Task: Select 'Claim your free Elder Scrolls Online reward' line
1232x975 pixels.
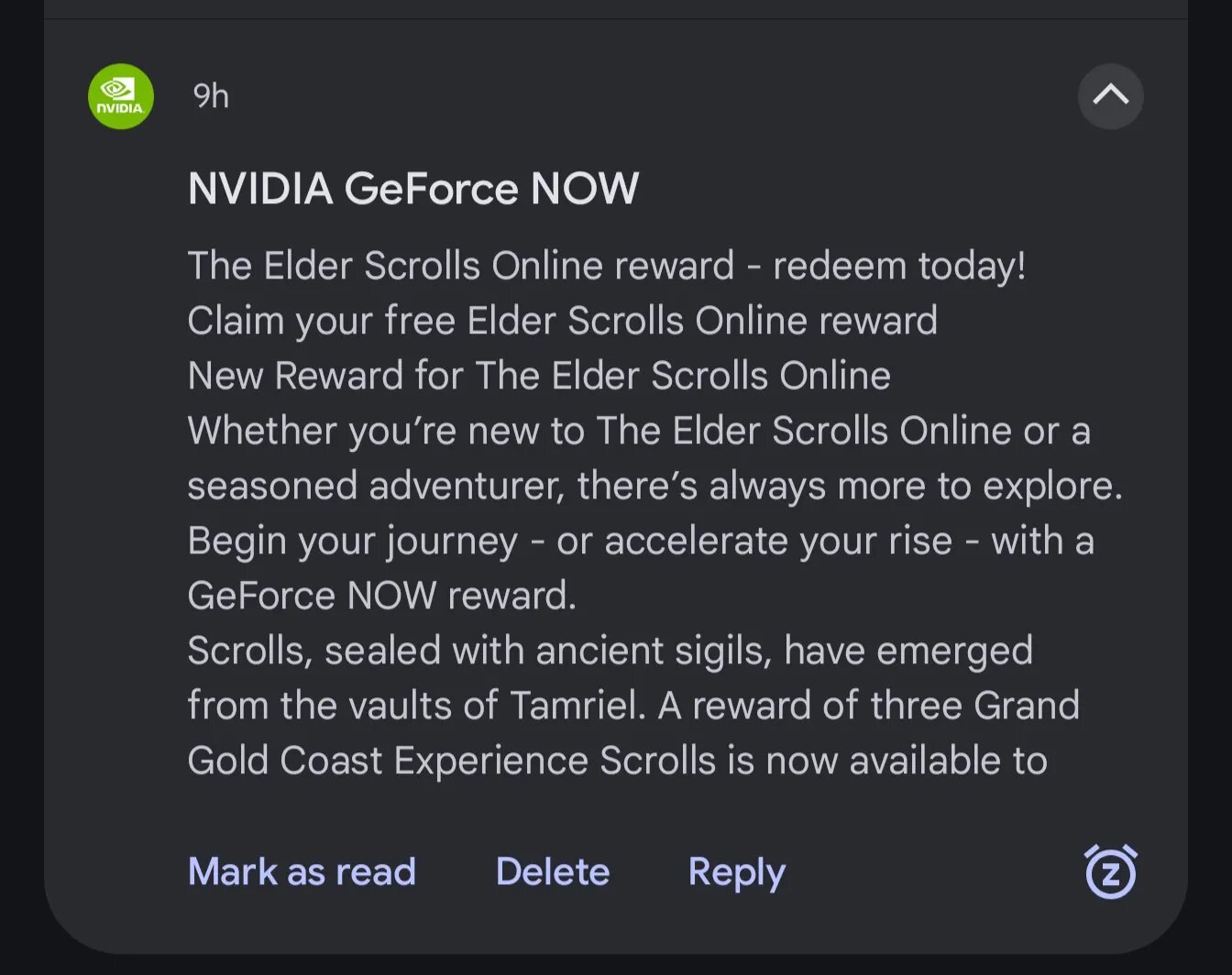Action: coord(562,321)
